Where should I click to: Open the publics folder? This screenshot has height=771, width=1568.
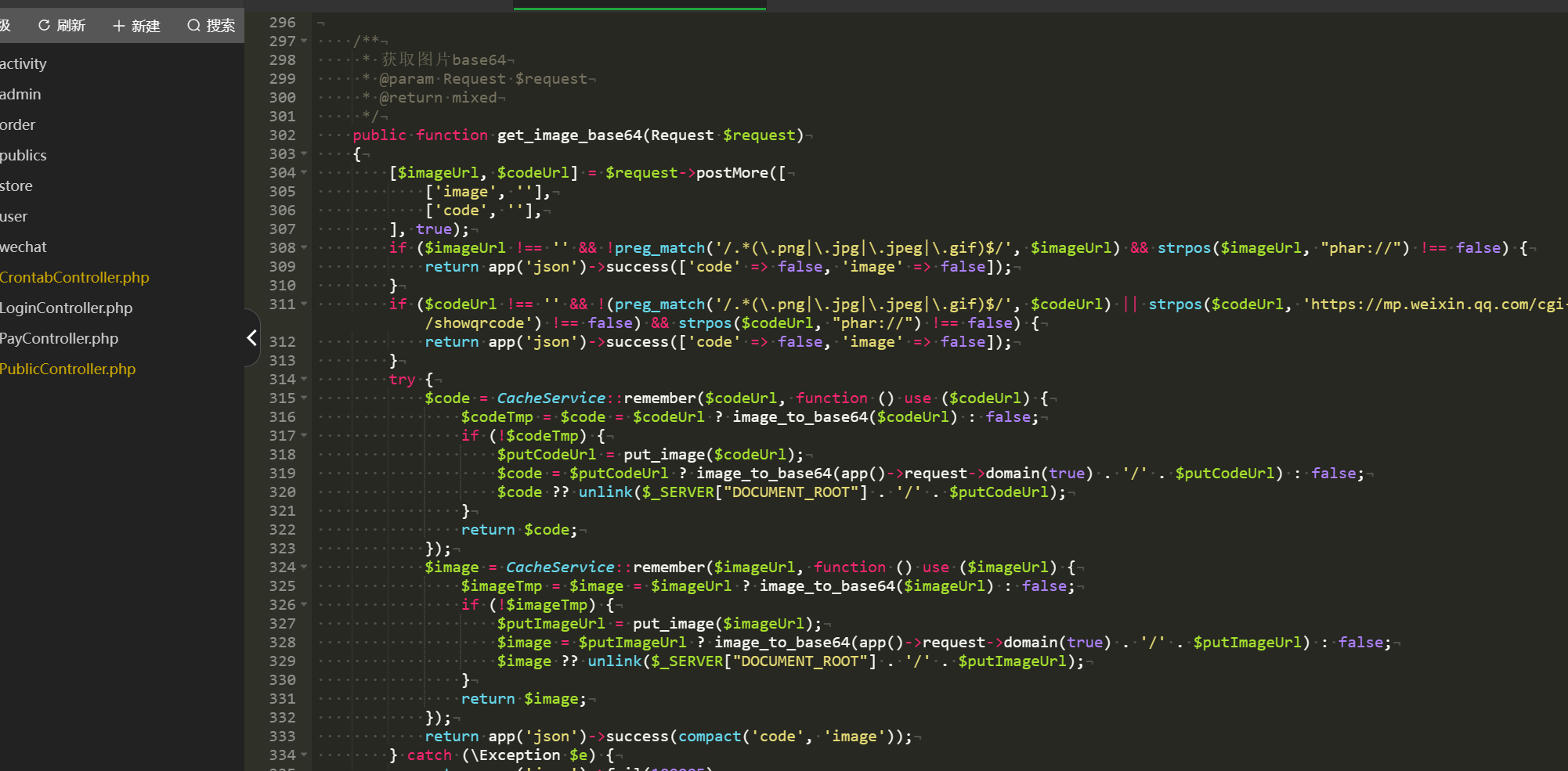23,155
